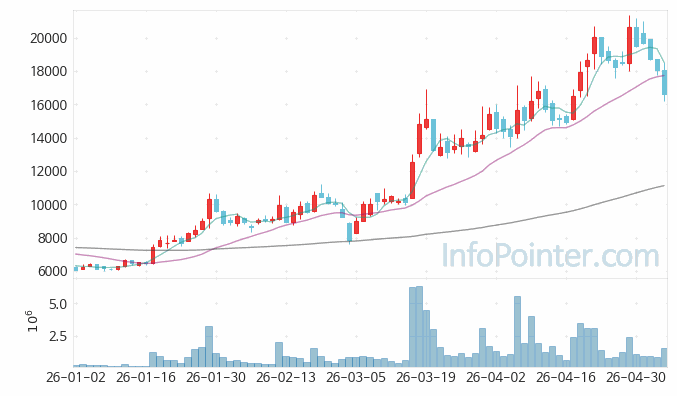Click the 20000 price axis label
This screenshot has height=396, width=677.
(x=48, y=38)
